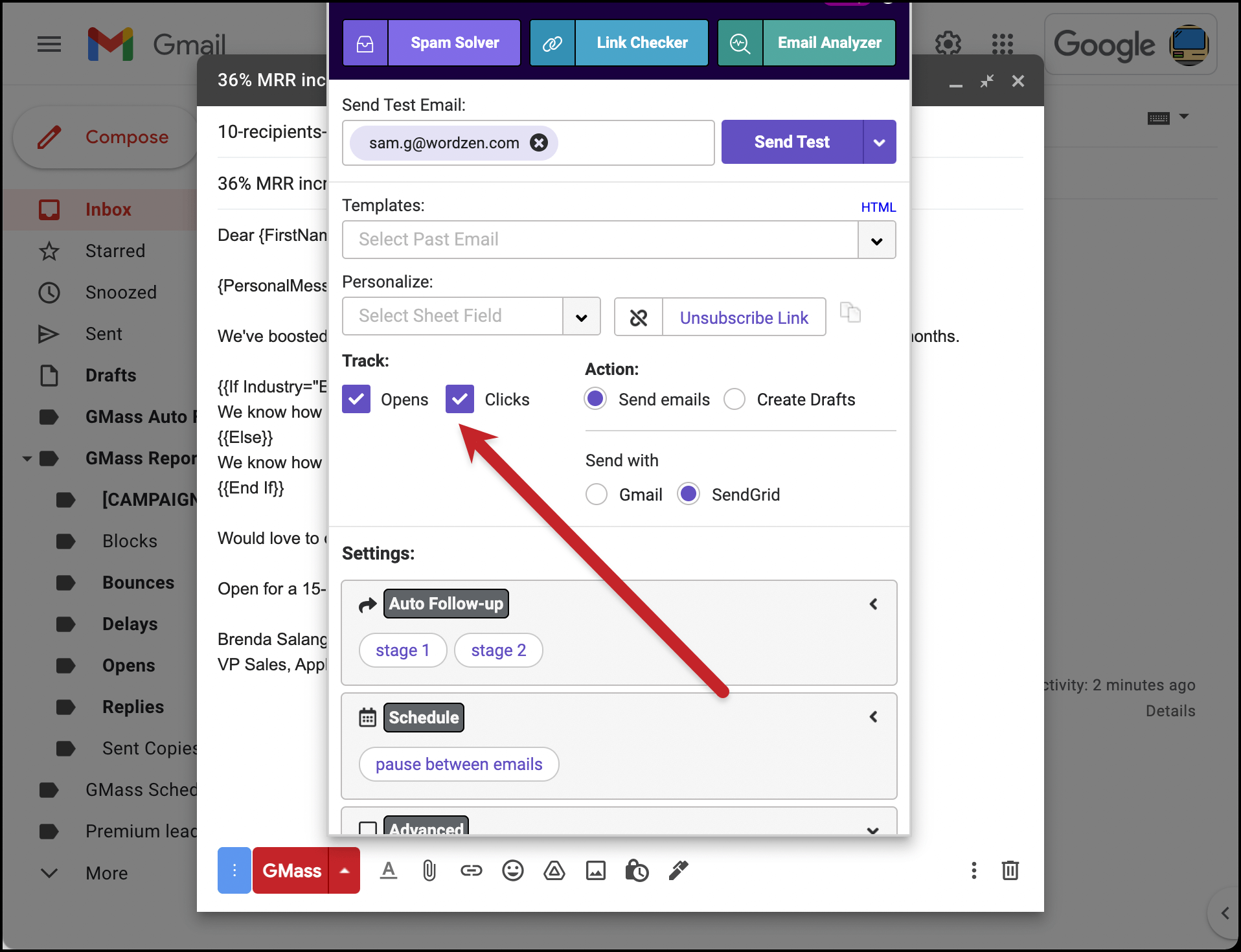Click the Unsubscribe Link button
Screen dimensions: 1241x952
(744, 317)
